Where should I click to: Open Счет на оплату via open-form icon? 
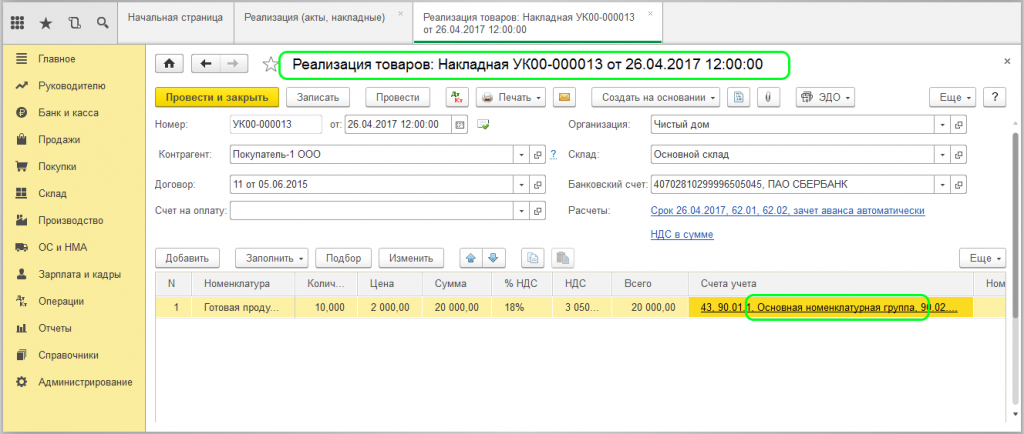[x=537, y=211]
